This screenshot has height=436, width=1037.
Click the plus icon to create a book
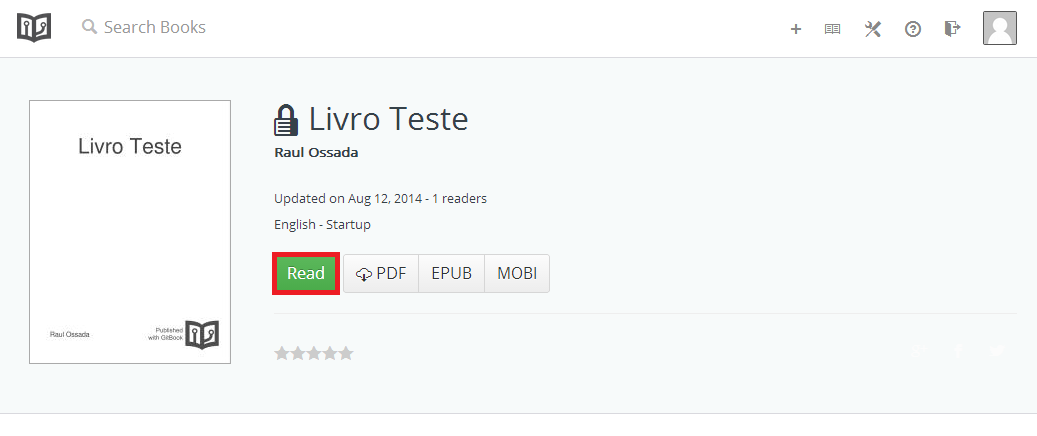[x=796, y=29]
